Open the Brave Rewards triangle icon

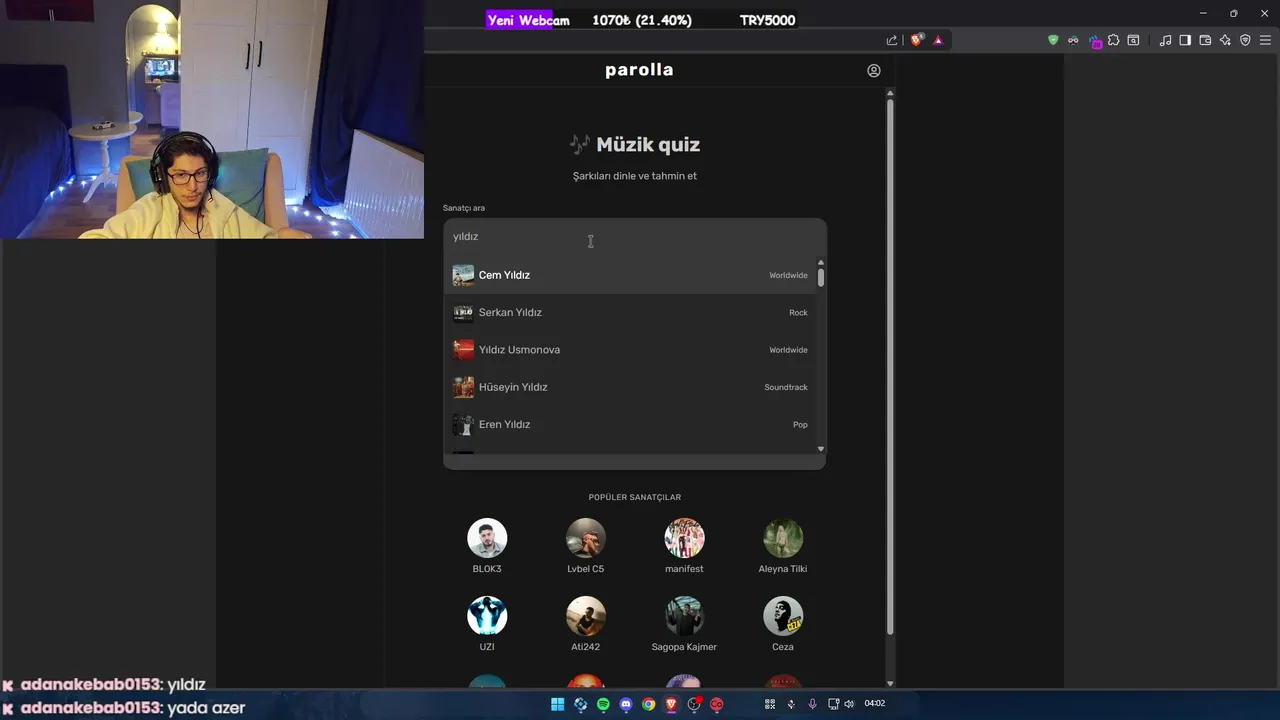pyautogui.click(x=938, y=40)
